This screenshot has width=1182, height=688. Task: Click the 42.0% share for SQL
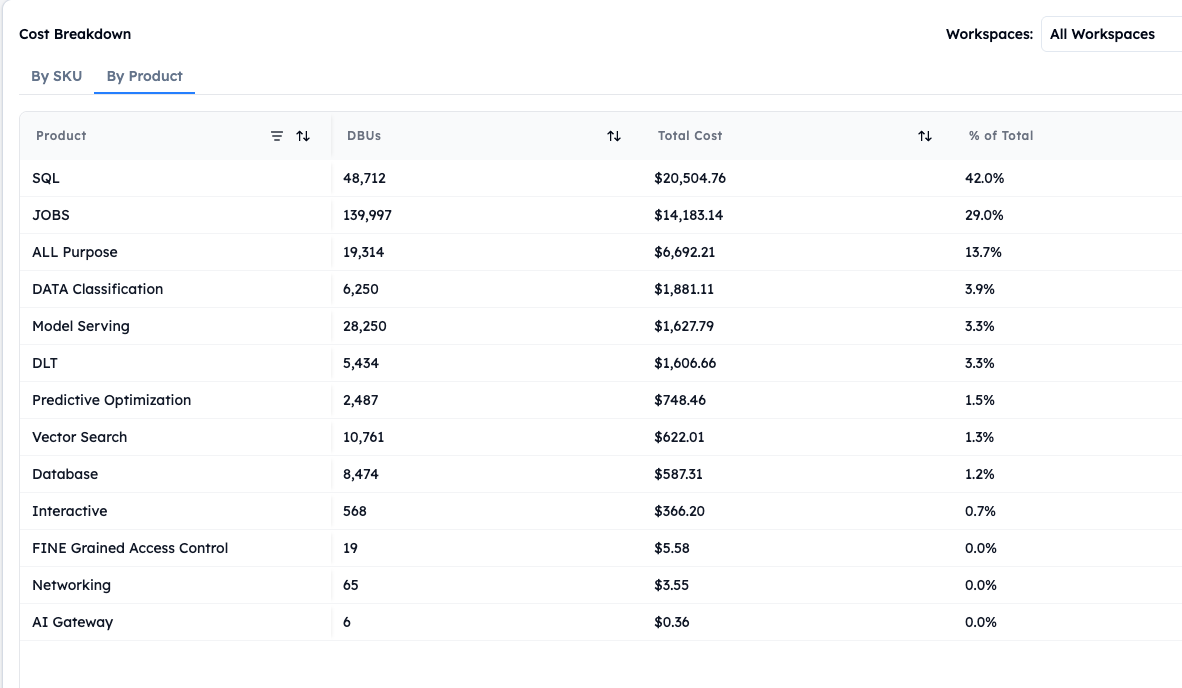[x=984, y=179]
